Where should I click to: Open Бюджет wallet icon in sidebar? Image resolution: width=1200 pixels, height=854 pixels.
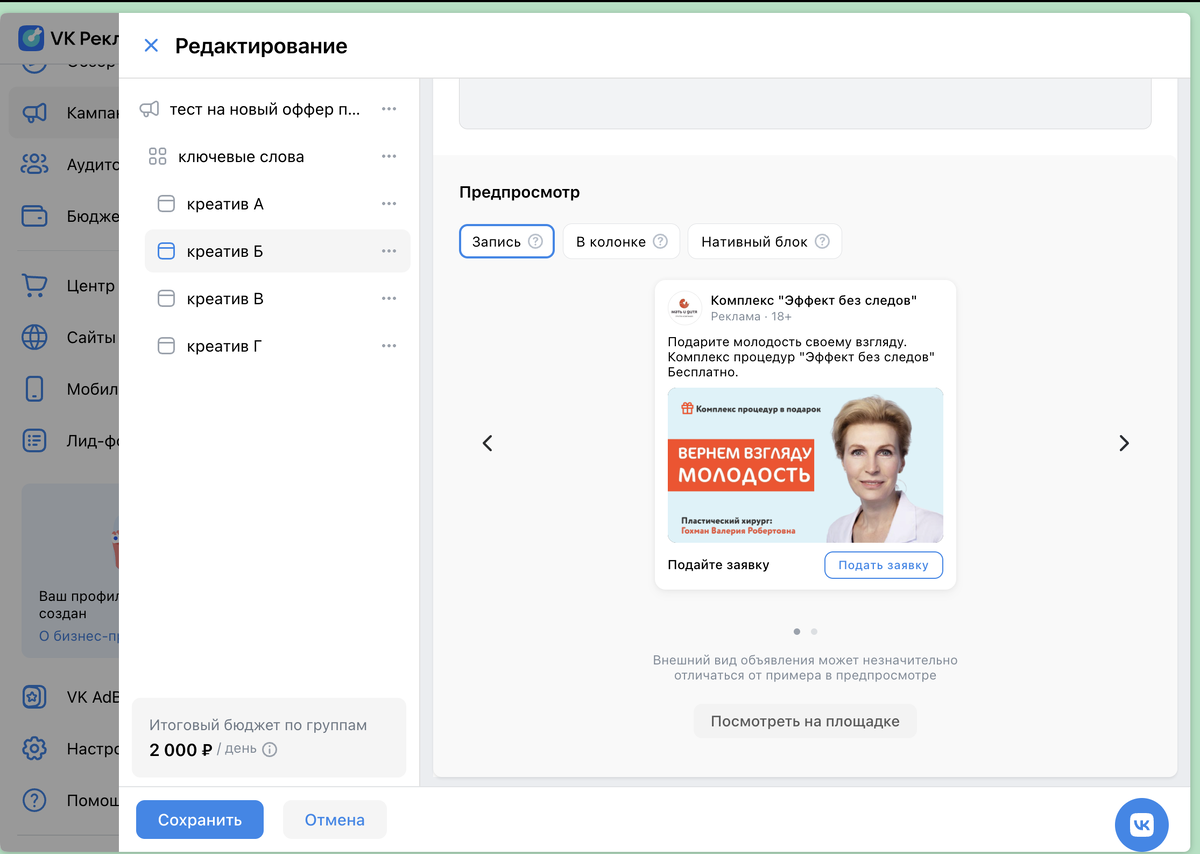click(x=34, y=216)
